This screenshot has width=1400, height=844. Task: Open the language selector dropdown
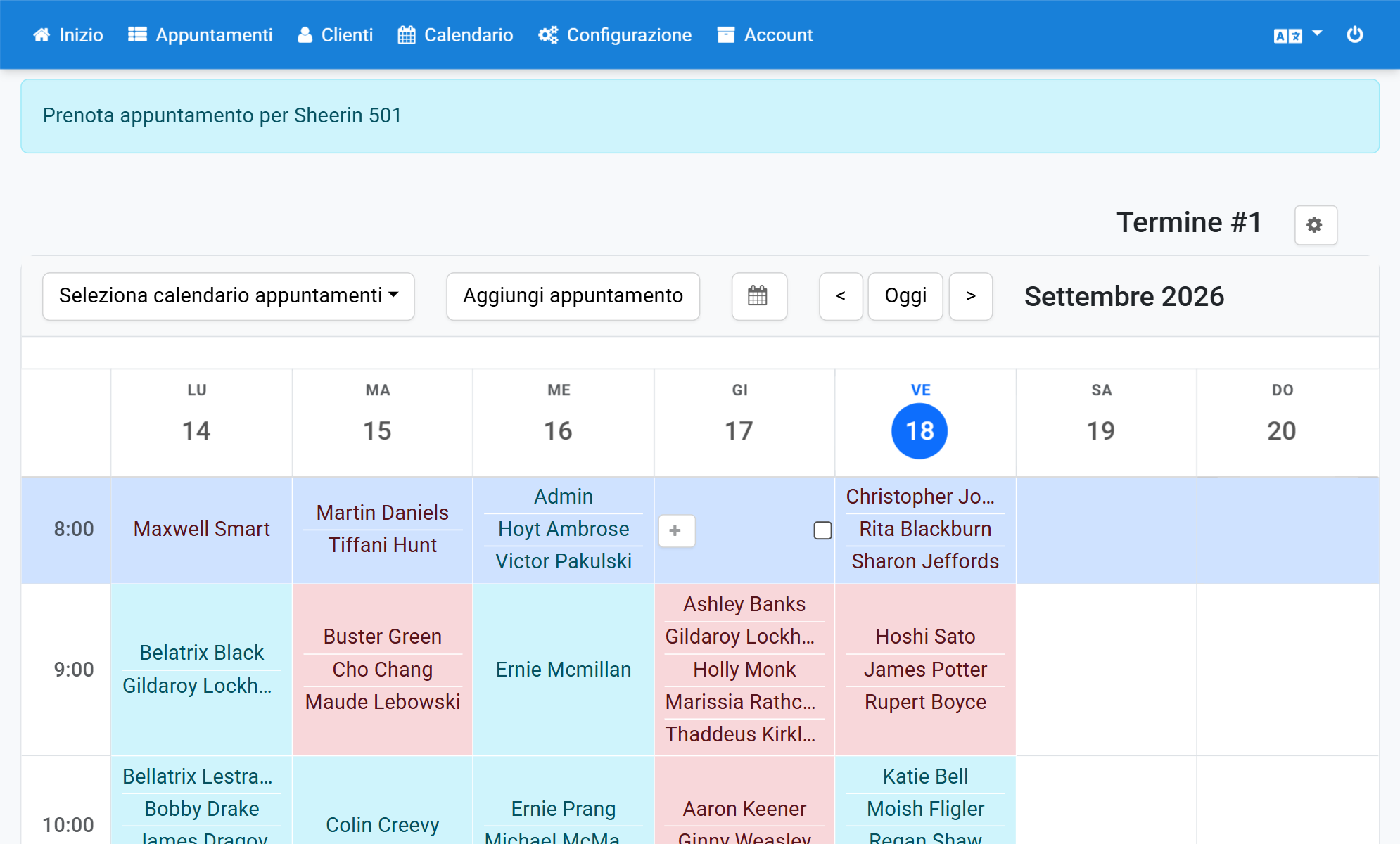pyautogui.click(x=1298, y=35)
